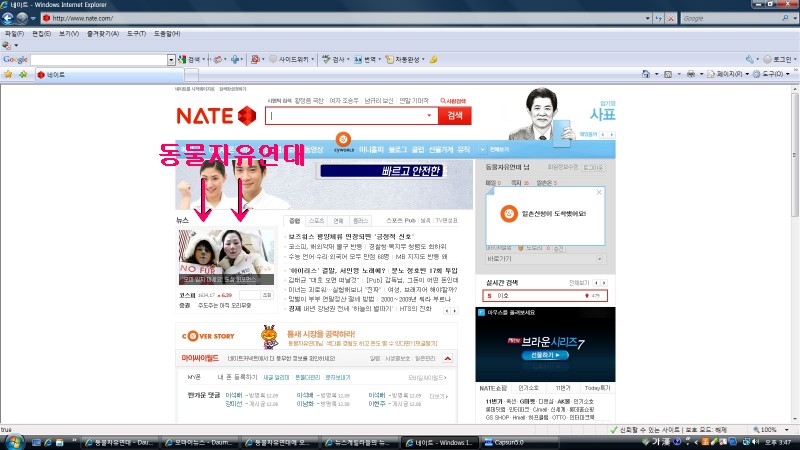
Task: Open the Google toolbar search box dropdown
Action: click(x=171, y=60)
